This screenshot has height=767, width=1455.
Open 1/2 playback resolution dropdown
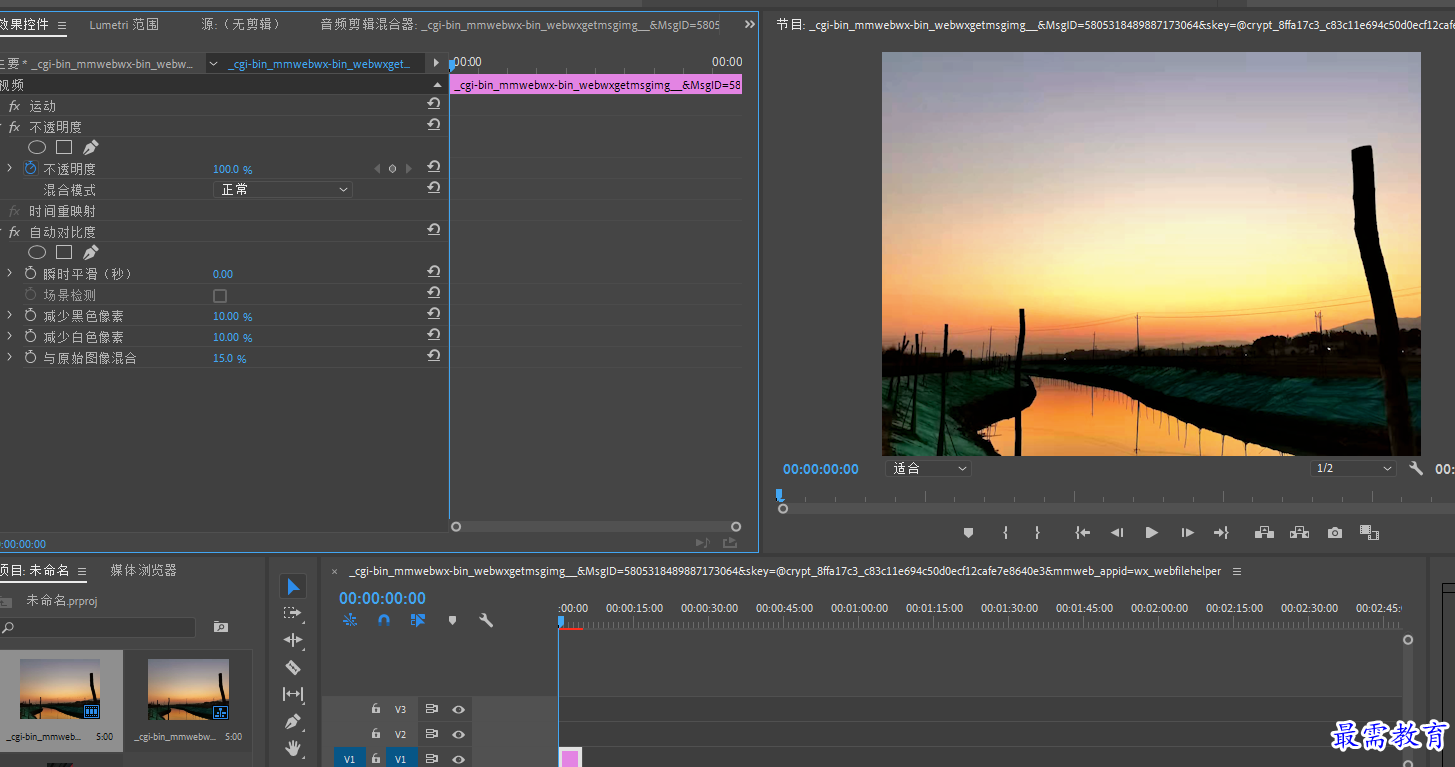1353,468
